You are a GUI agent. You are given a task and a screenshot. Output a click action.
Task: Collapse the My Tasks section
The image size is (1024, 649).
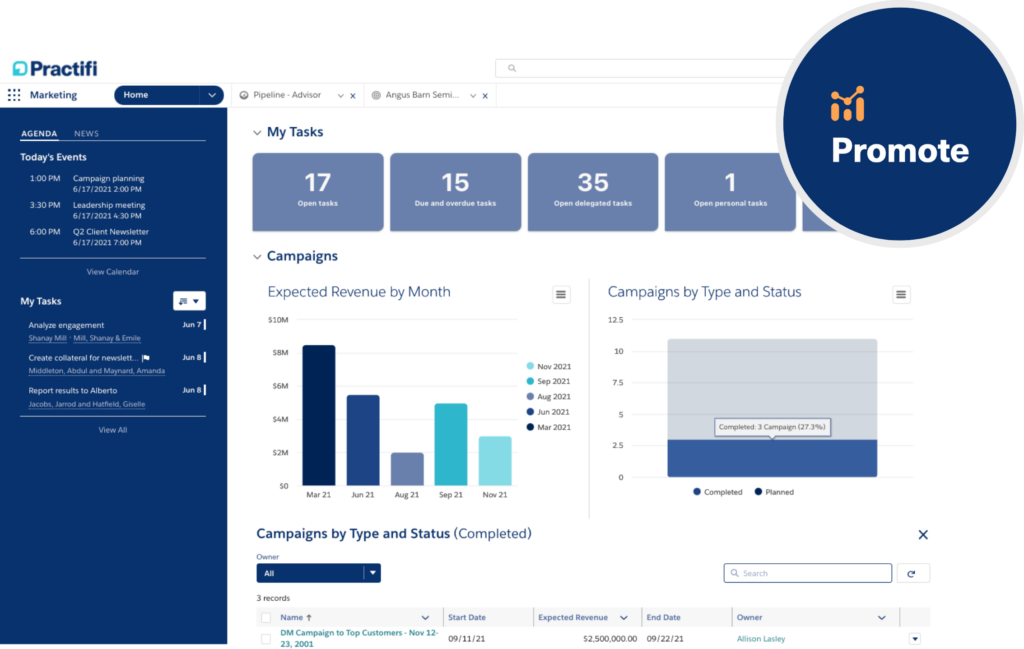point(257,132)
